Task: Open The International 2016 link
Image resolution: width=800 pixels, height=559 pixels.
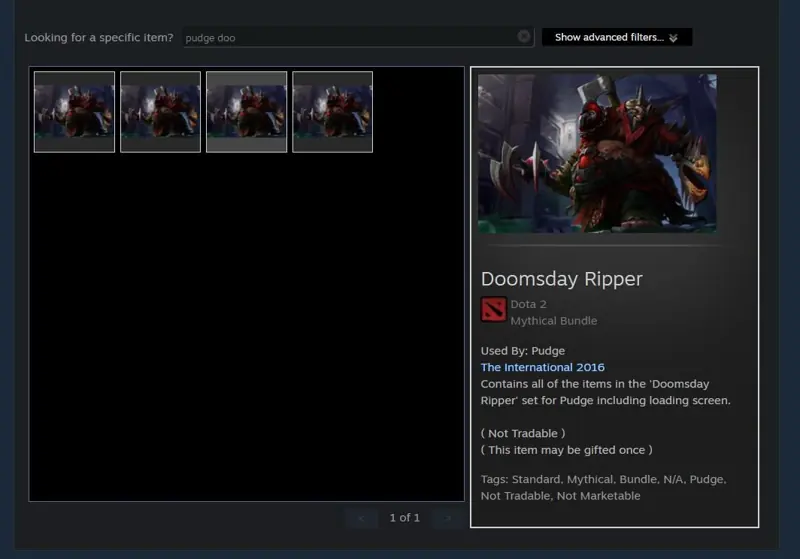Action: pos(542,367)
